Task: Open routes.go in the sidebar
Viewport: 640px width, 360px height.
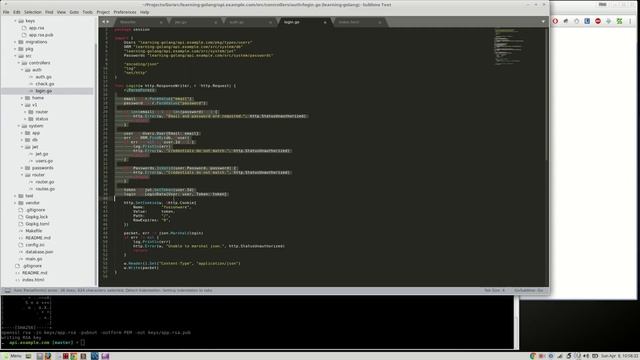Action: [45, 189]
